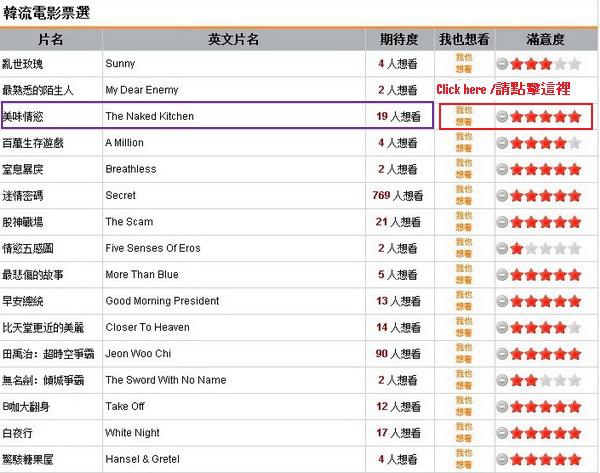
Task: Click the '90 人想看' count for Jeon Woo Chi
Action: (x=398, y=354)
